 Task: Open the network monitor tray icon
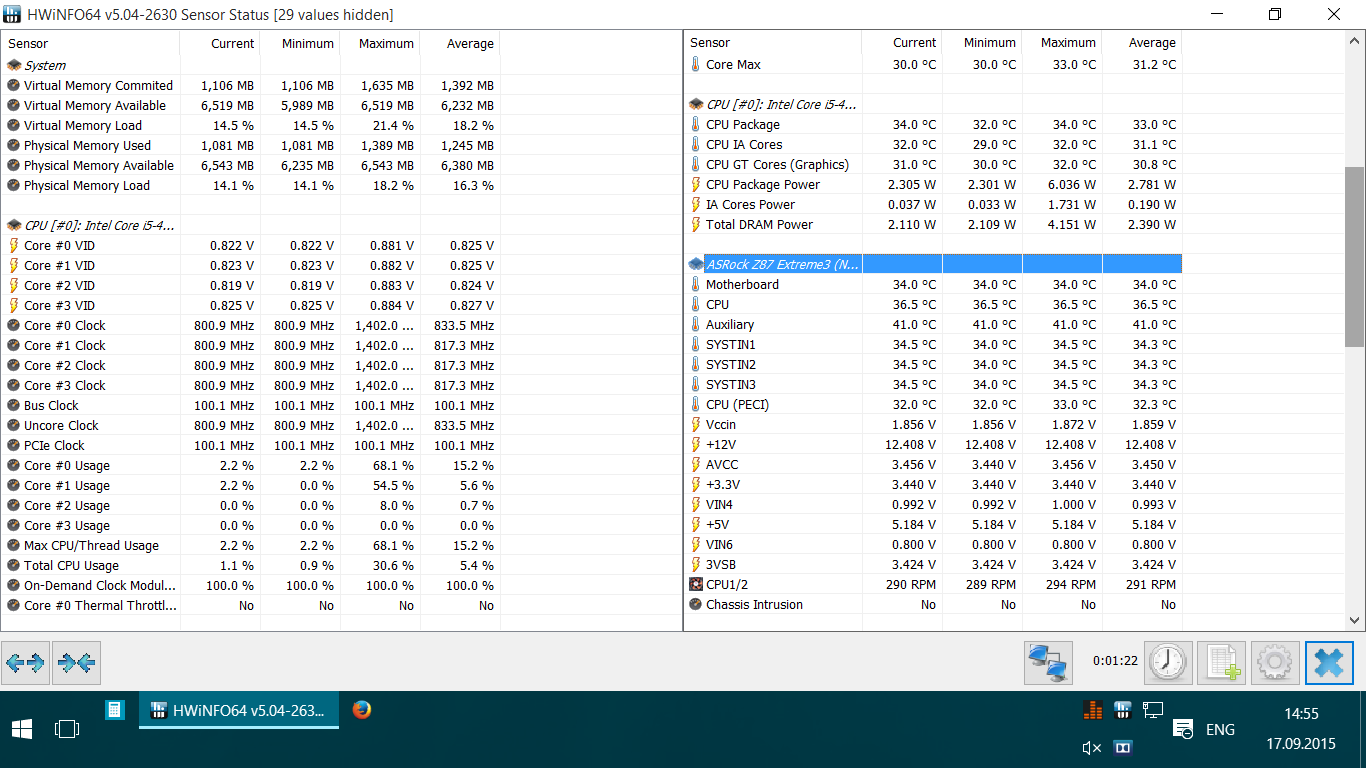point(1153,710)
